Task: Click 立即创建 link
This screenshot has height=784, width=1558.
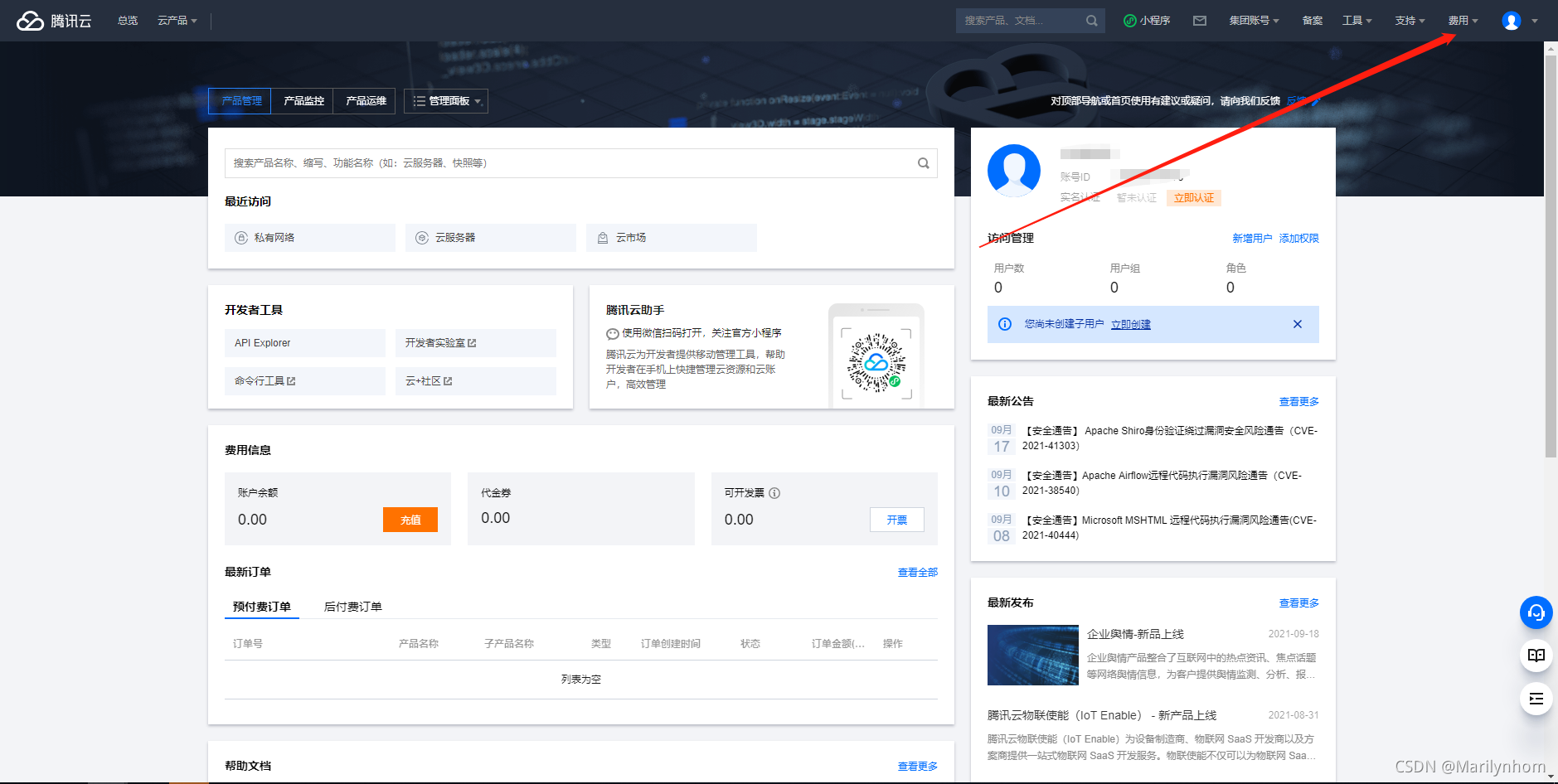Action: click(x=1131, y=324)
